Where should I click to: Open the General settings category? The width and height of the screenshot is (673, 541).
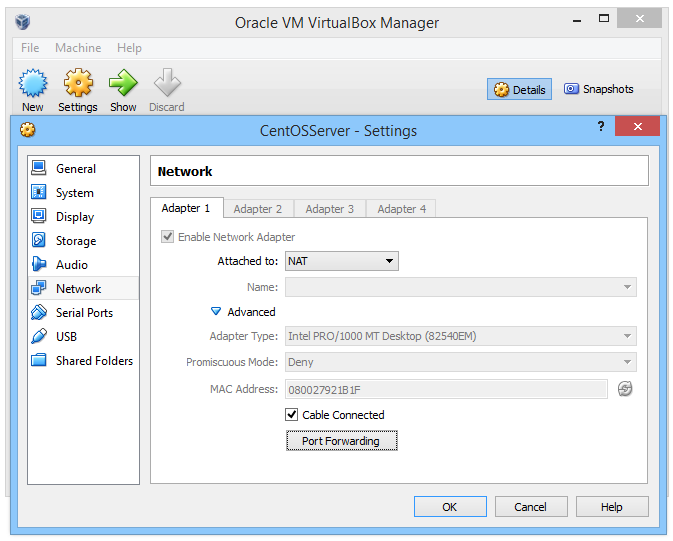[x=84, y=169]
